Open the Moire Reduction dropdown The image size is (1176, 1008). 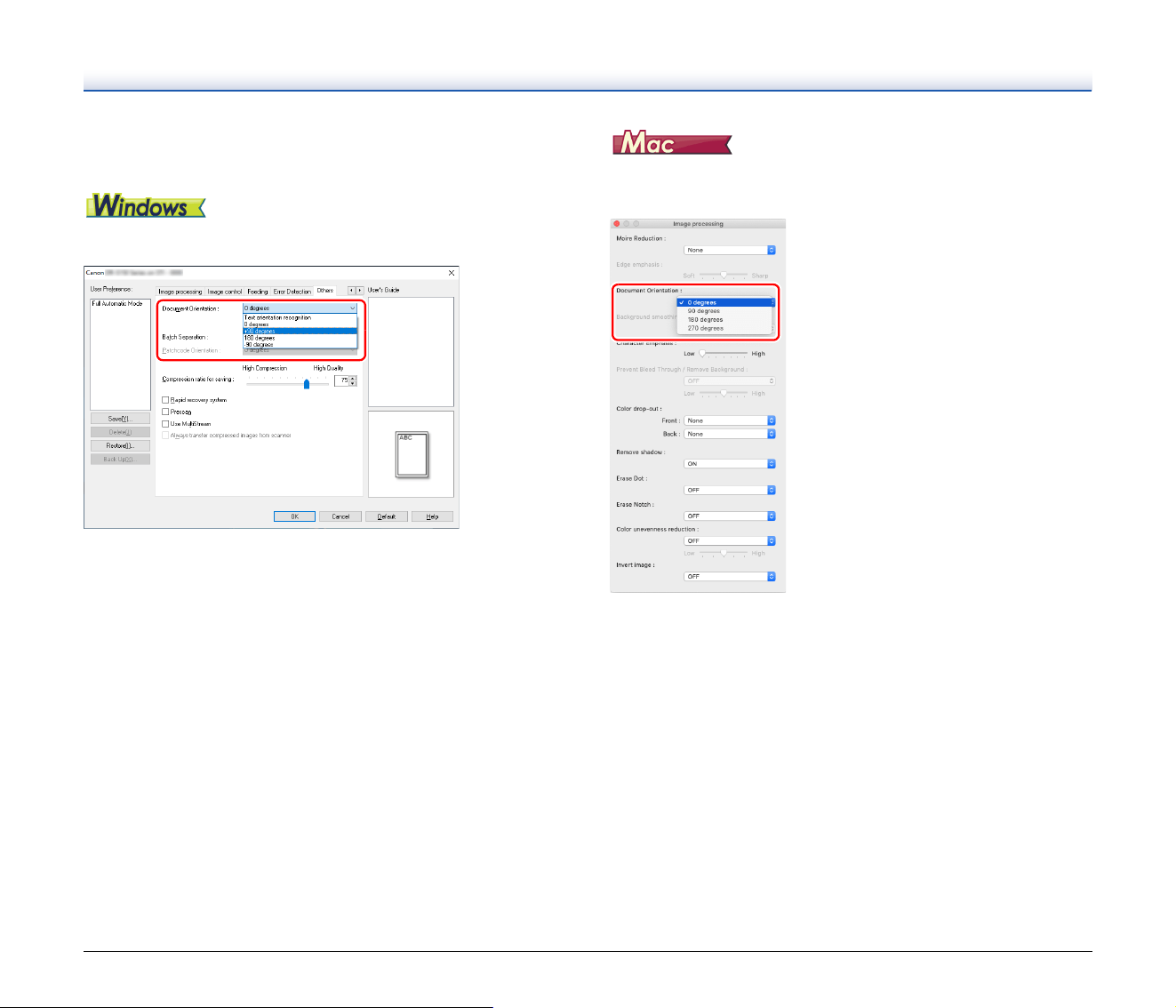coord(730,251)
